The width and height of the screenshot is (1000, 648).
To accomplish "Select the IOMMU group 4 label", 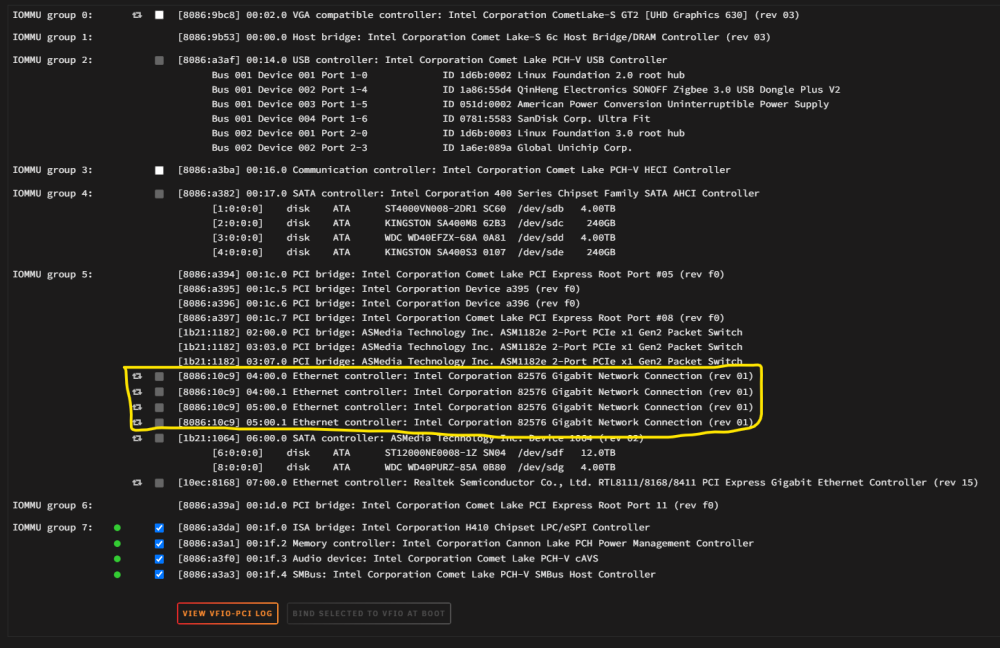I will pos(52,193).
